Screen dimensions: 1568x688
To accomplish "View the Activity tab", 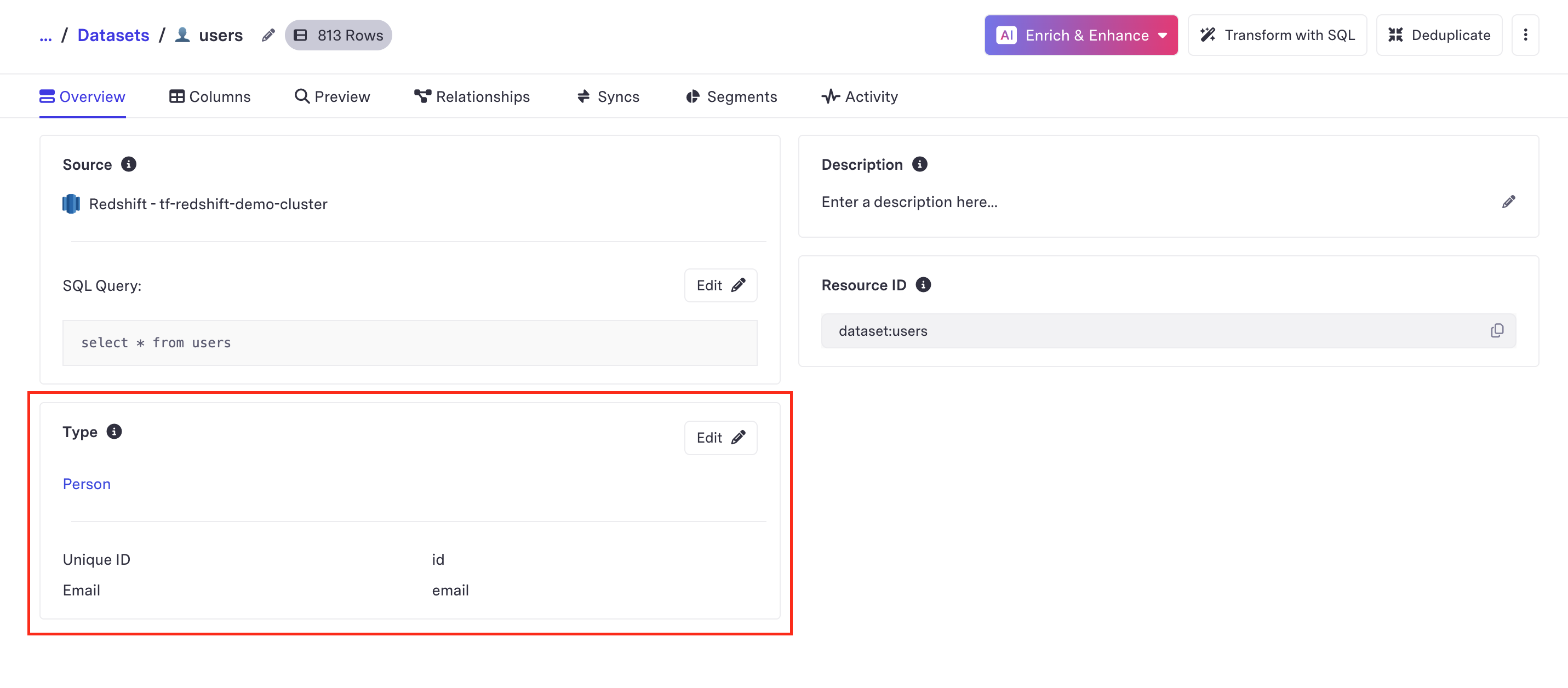I will click(859, 97).
